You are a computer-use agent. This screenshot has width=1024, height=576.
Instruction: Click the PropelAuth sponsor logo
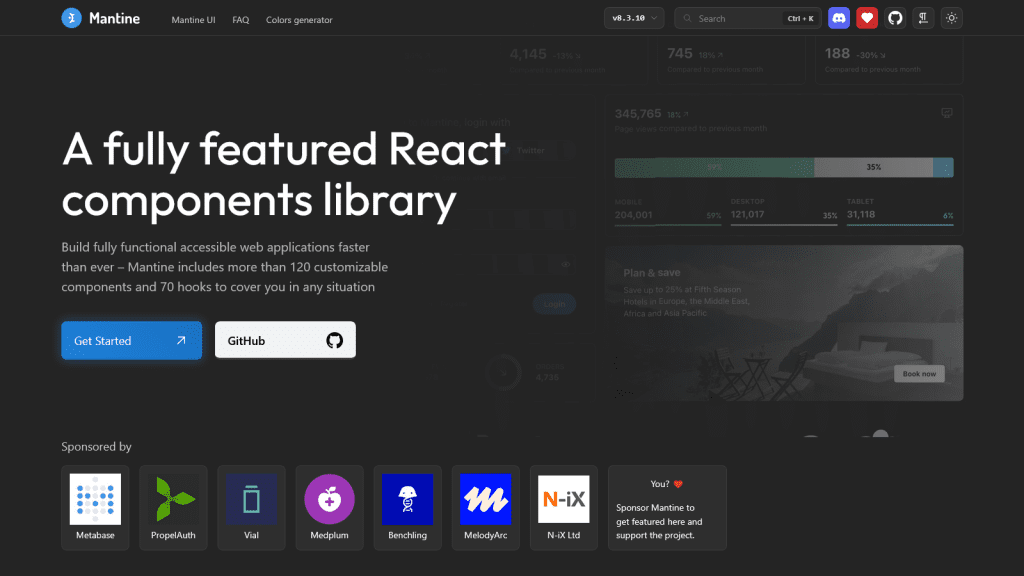click(x=173, y=500)
